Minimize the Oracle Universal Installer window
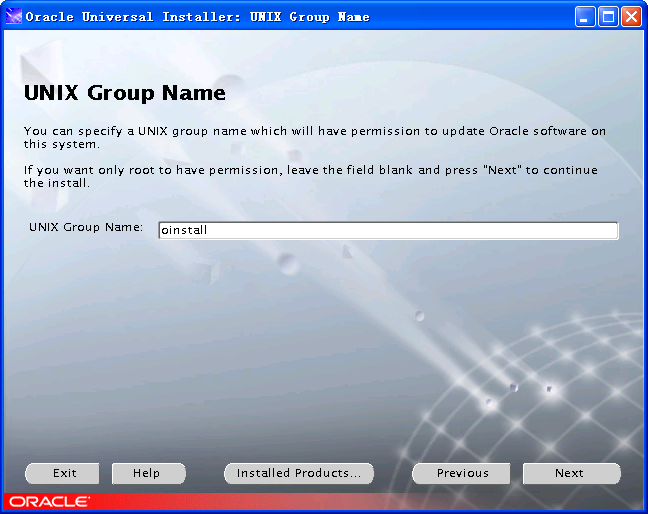Viewport: 648px width, 514px height. pos(586,16)
